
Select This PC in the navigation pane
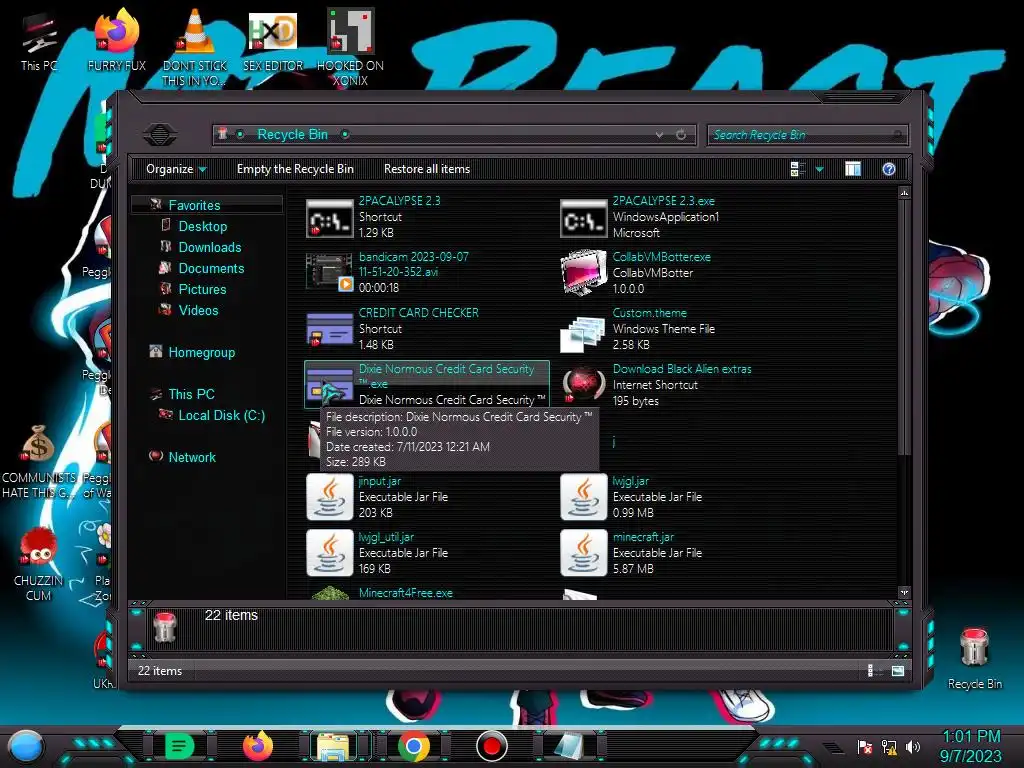(x=191, y=394)
